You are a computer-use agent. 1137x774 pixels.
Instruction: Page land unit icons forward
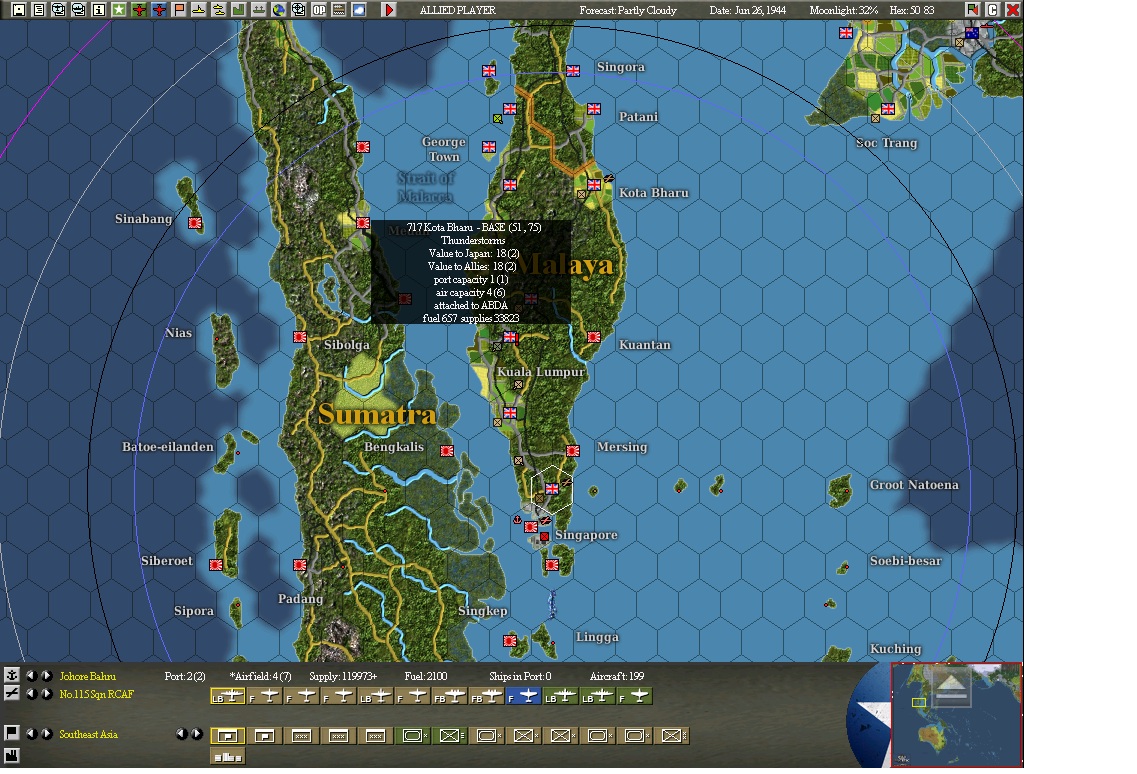coord(197,733)
